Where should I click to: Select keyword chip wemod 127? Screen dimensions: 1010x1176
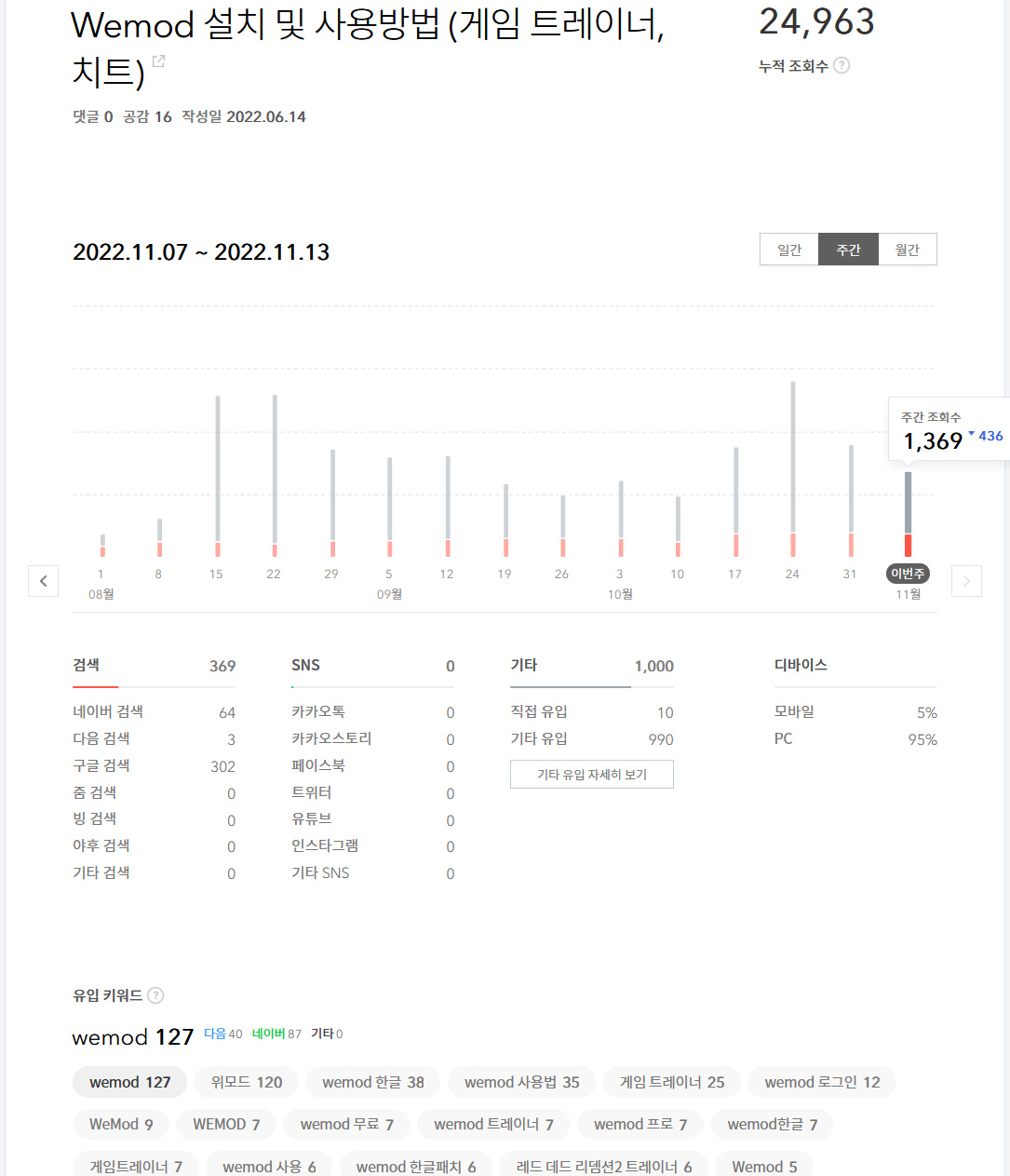click(130, 1082)
